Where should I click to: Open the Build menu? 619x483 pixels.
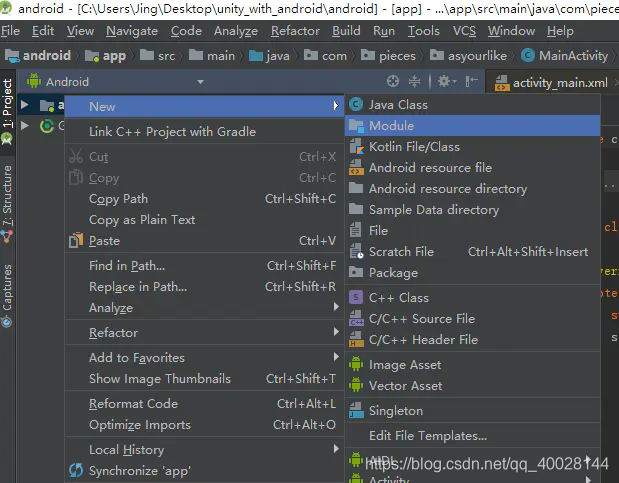346,31
